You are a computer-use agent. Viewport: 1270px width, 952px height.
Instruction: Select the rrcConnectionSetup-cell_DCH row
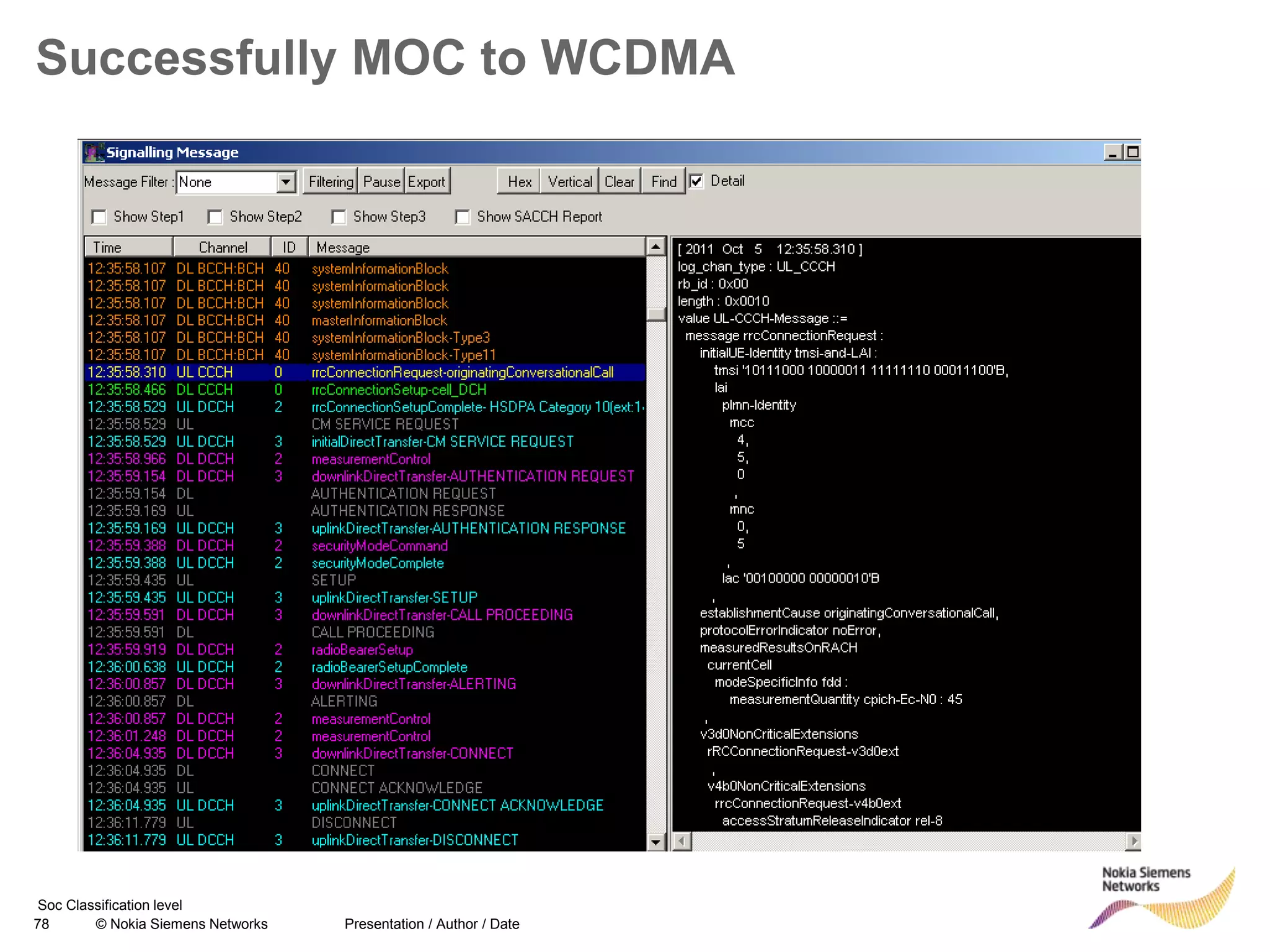coord(365,390)
